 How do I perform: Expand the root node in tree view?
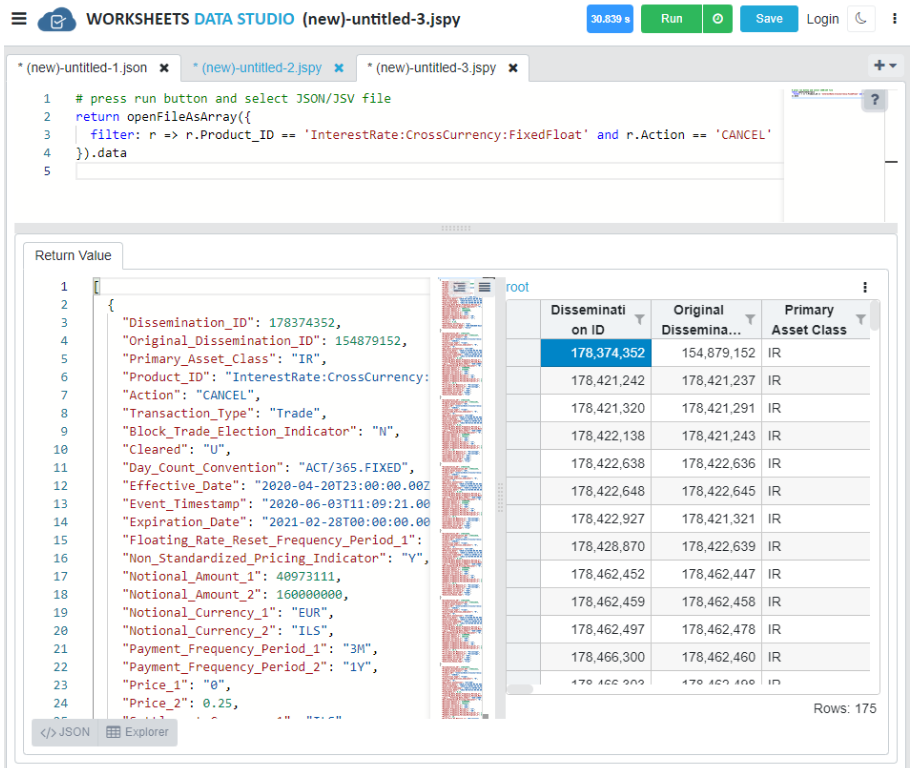click(517, 287)
